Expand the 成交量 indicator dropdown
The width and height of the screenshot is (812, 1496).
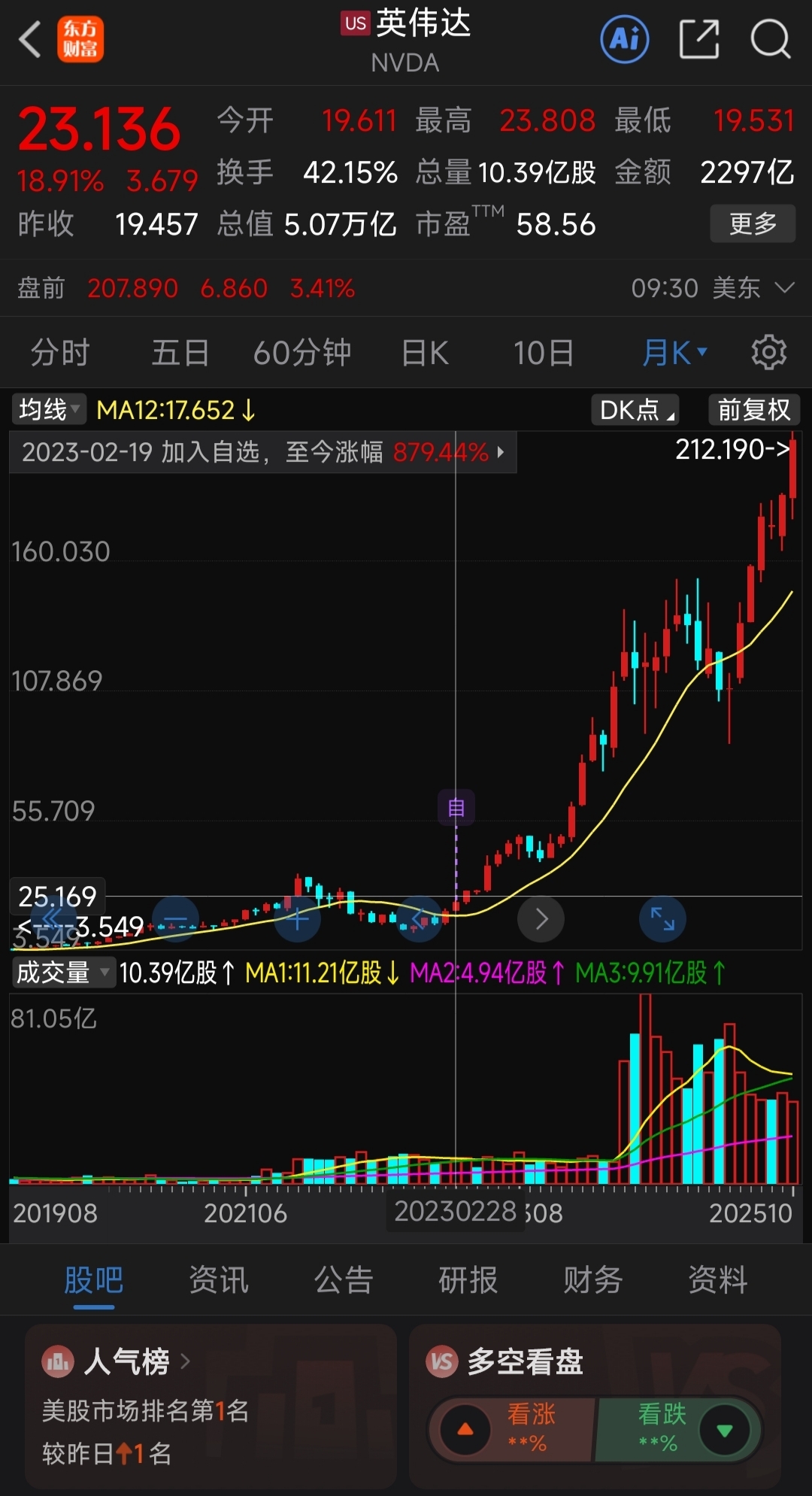point(63,973)
